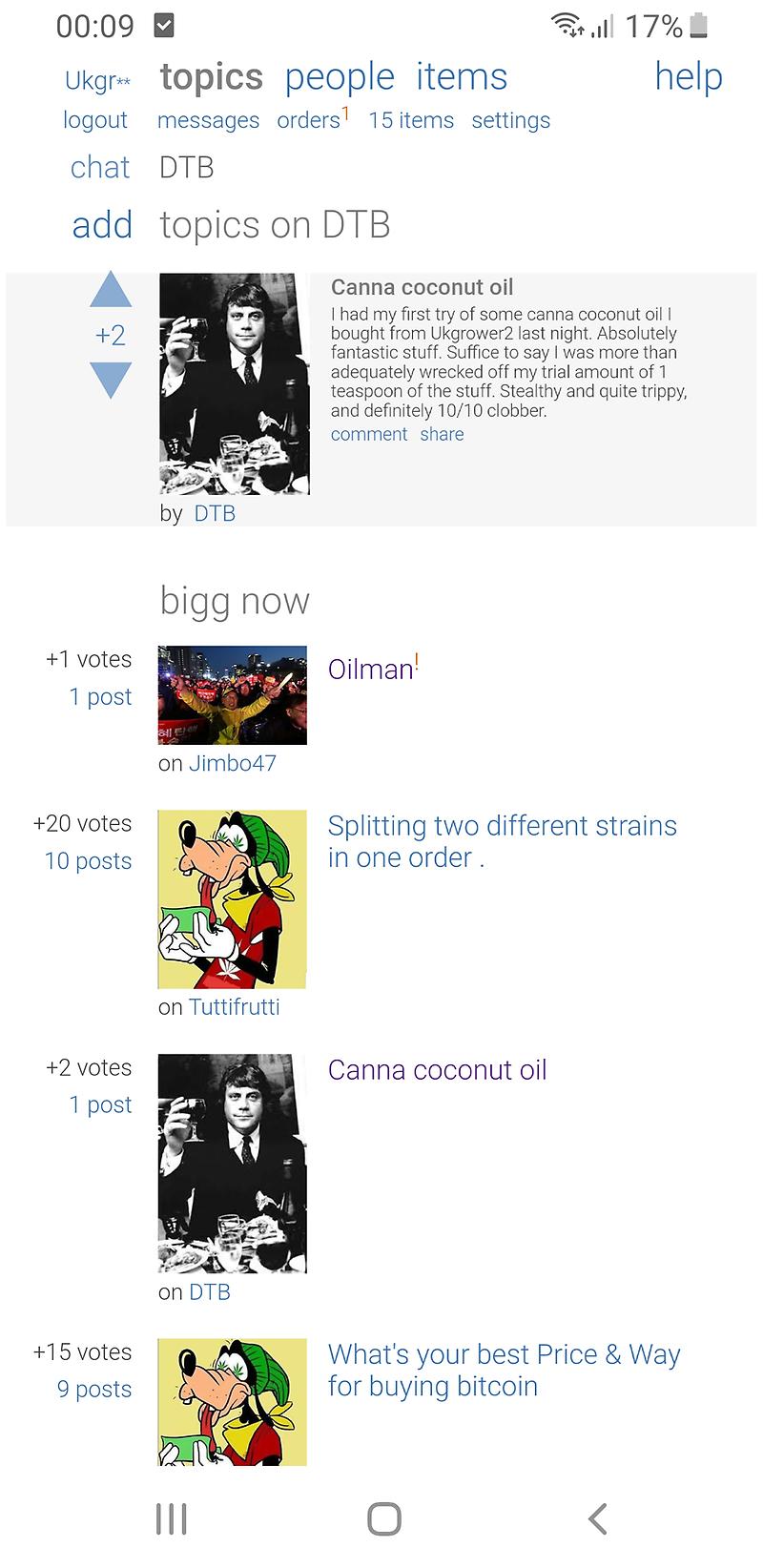Viewport: 763px width, 1568px height.
Task: Add a new topic
Action: (102, 225)
